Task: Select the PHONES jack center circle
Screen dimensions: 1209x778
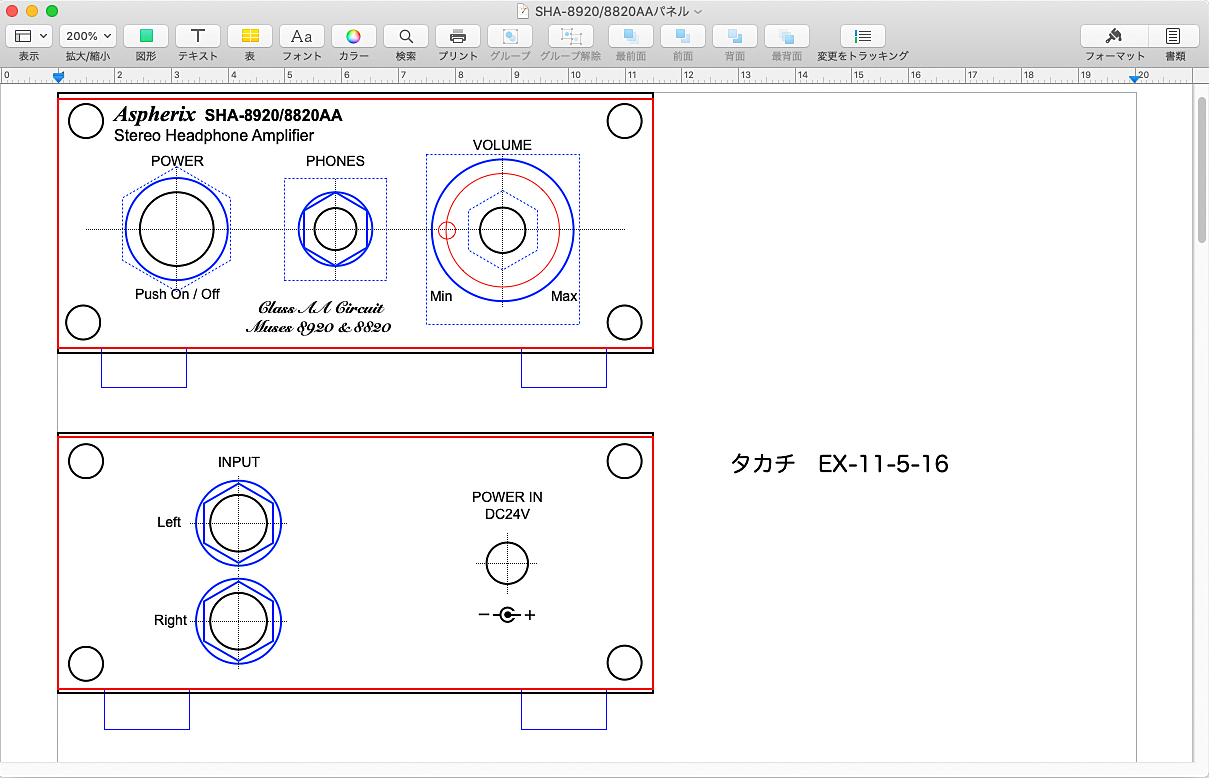Action: tap(335, 229)
